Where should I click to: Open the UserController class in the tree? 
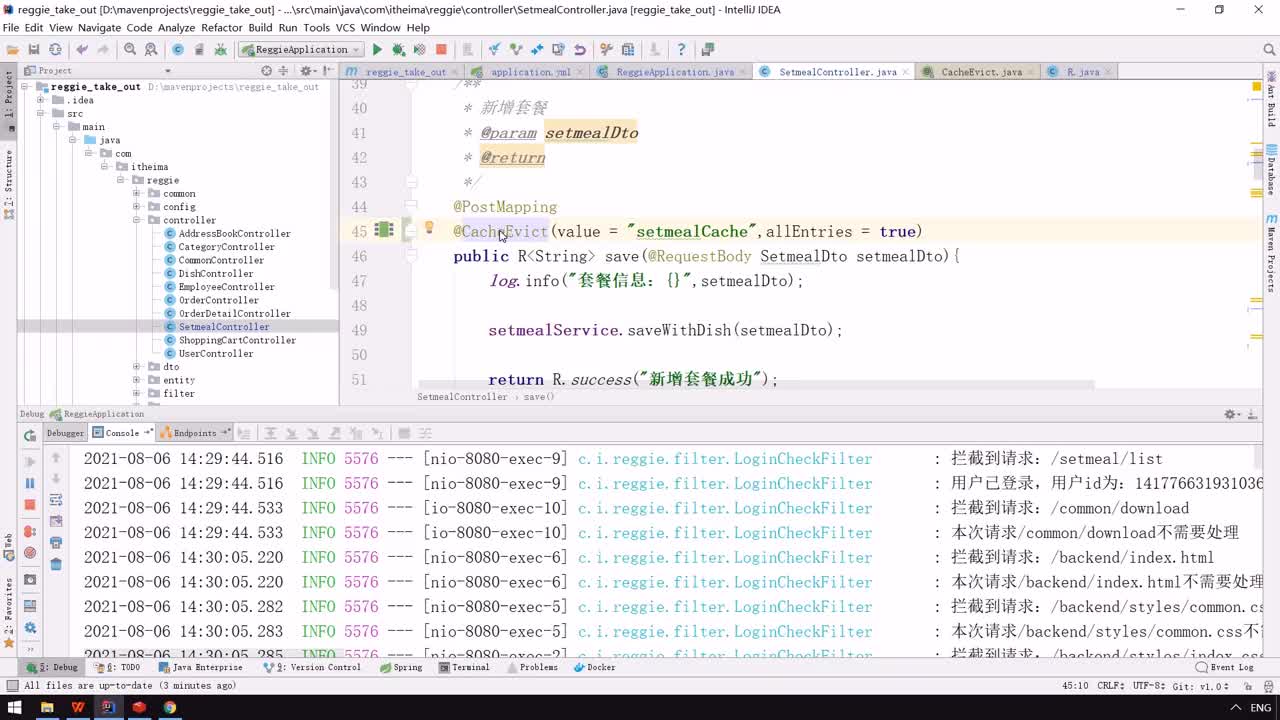pos(215,353)
